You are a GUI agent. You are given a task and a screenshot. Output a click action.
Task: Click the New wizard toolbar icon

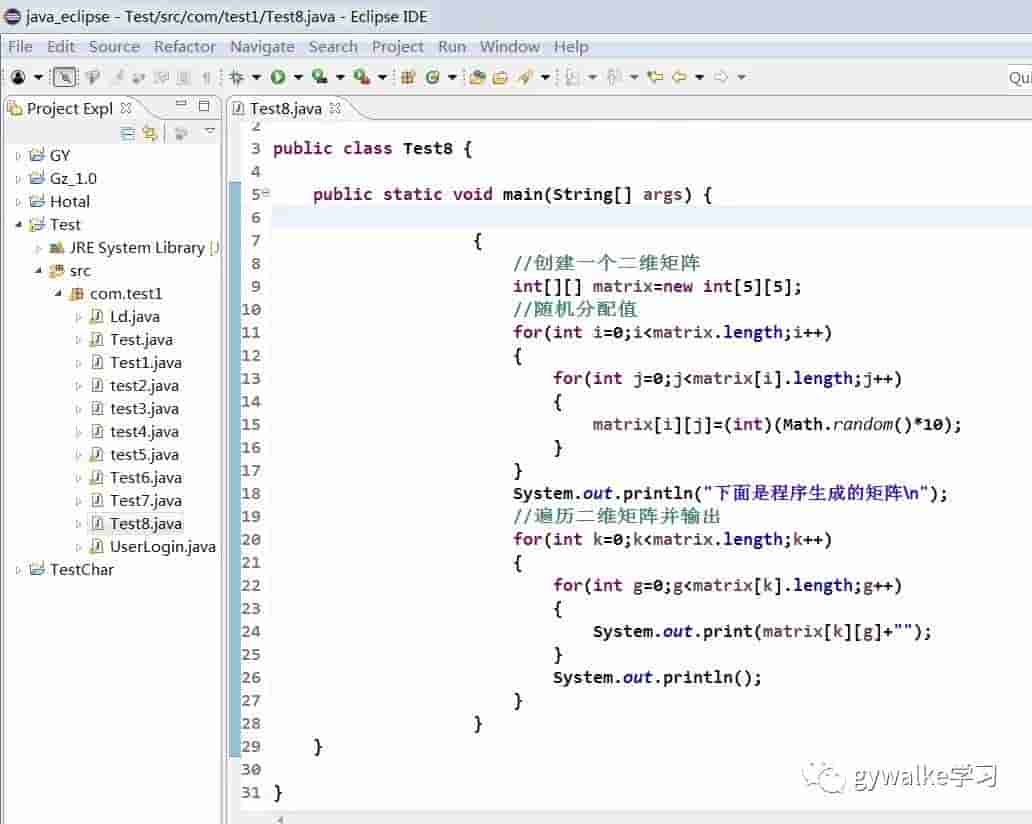pos(18,77)
